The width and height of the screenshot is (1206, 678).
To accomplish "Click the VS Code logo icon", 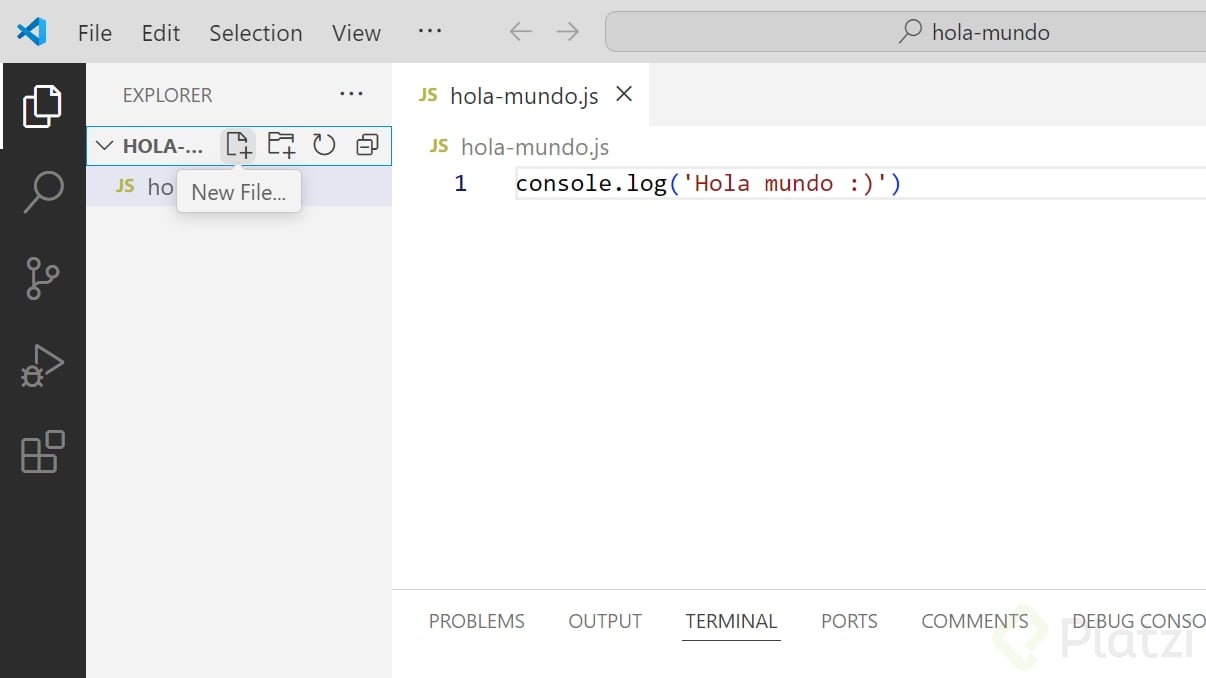I will (32, 32).
